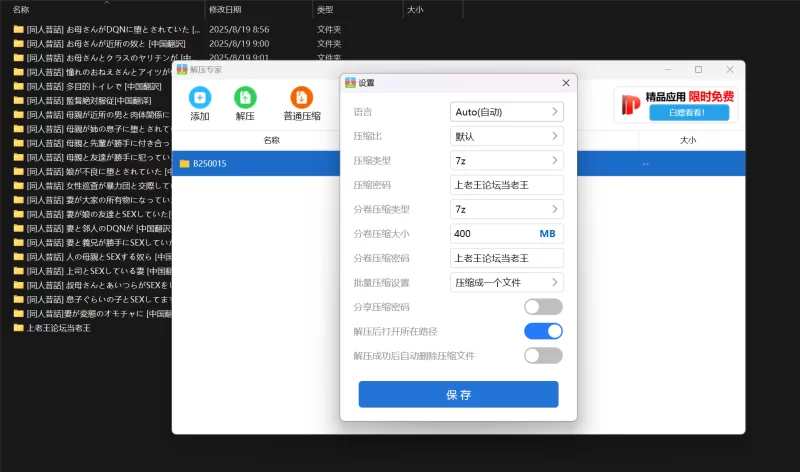This screenshot has width=800, height=472.
Task: Click the 大小 column header in 解压专家
Action: tap(688, 140)
